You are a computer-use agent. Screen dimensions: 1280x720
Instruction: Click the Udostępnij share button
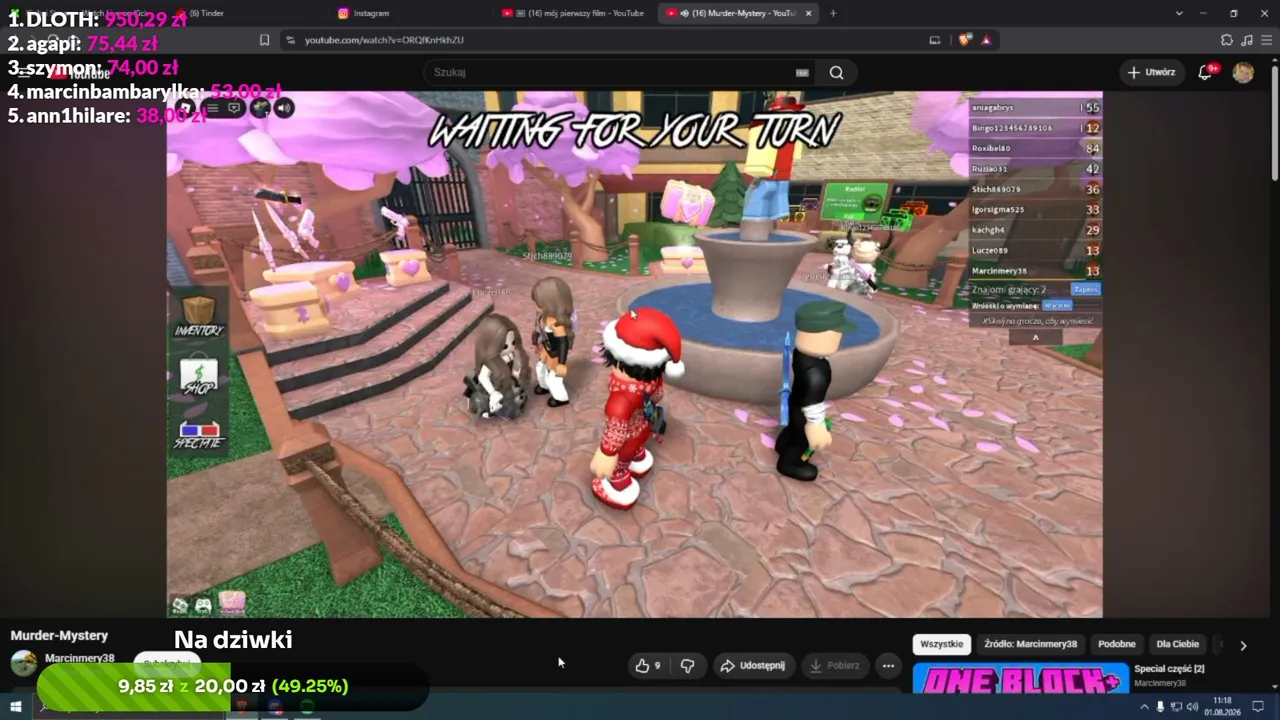753,666
